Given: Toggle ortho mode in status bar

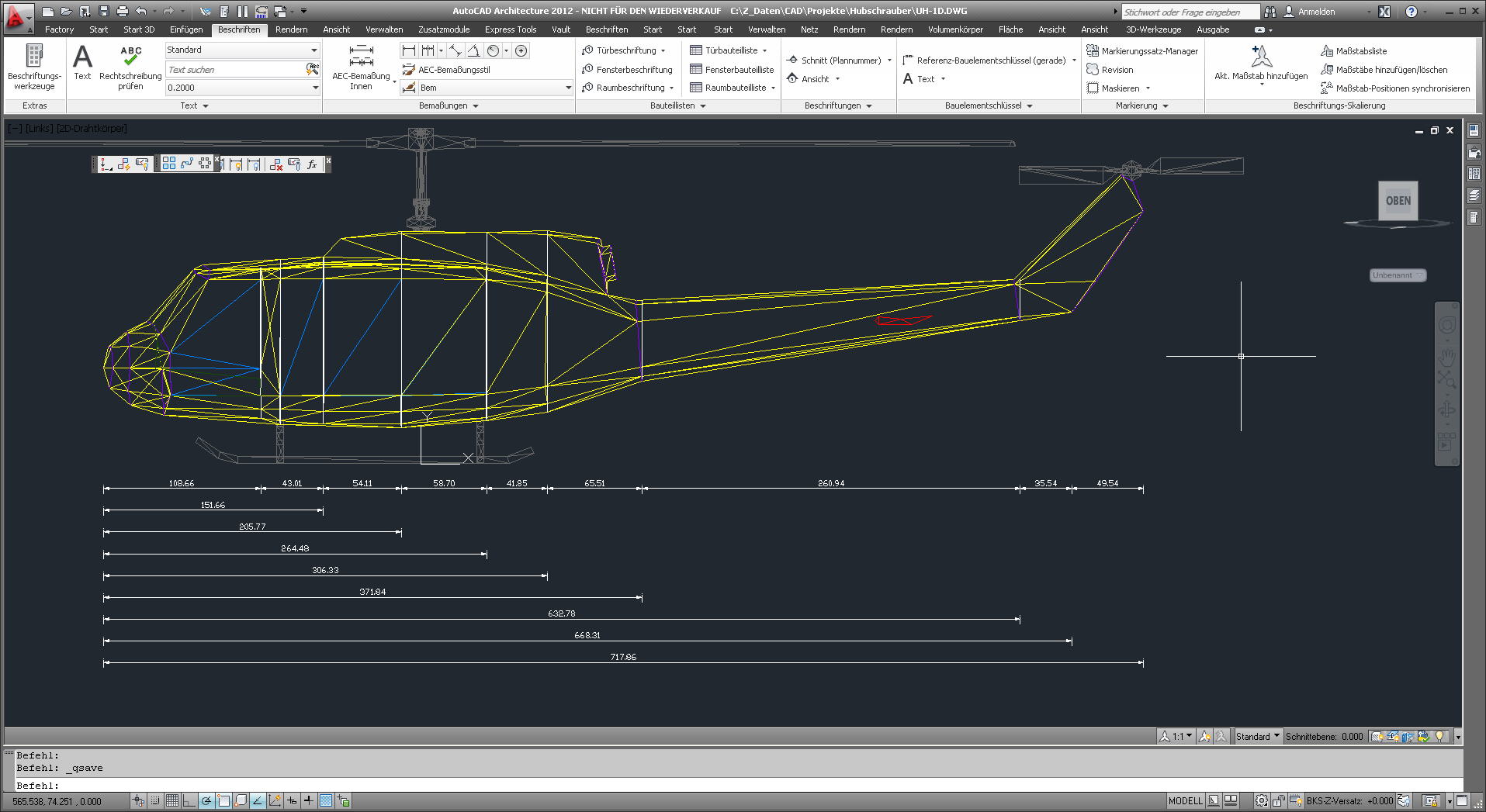Looking at the screenshot, I should coord(189,801).
